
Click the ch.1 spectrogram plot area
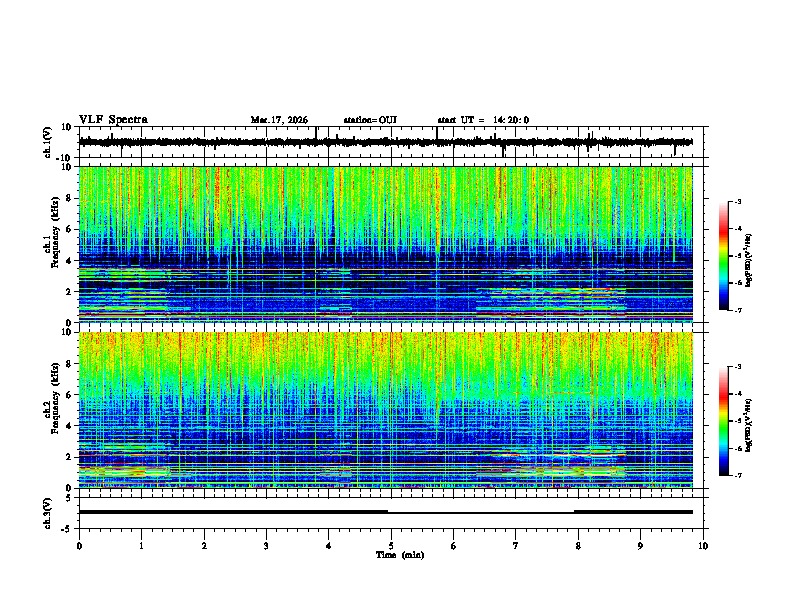386,244
